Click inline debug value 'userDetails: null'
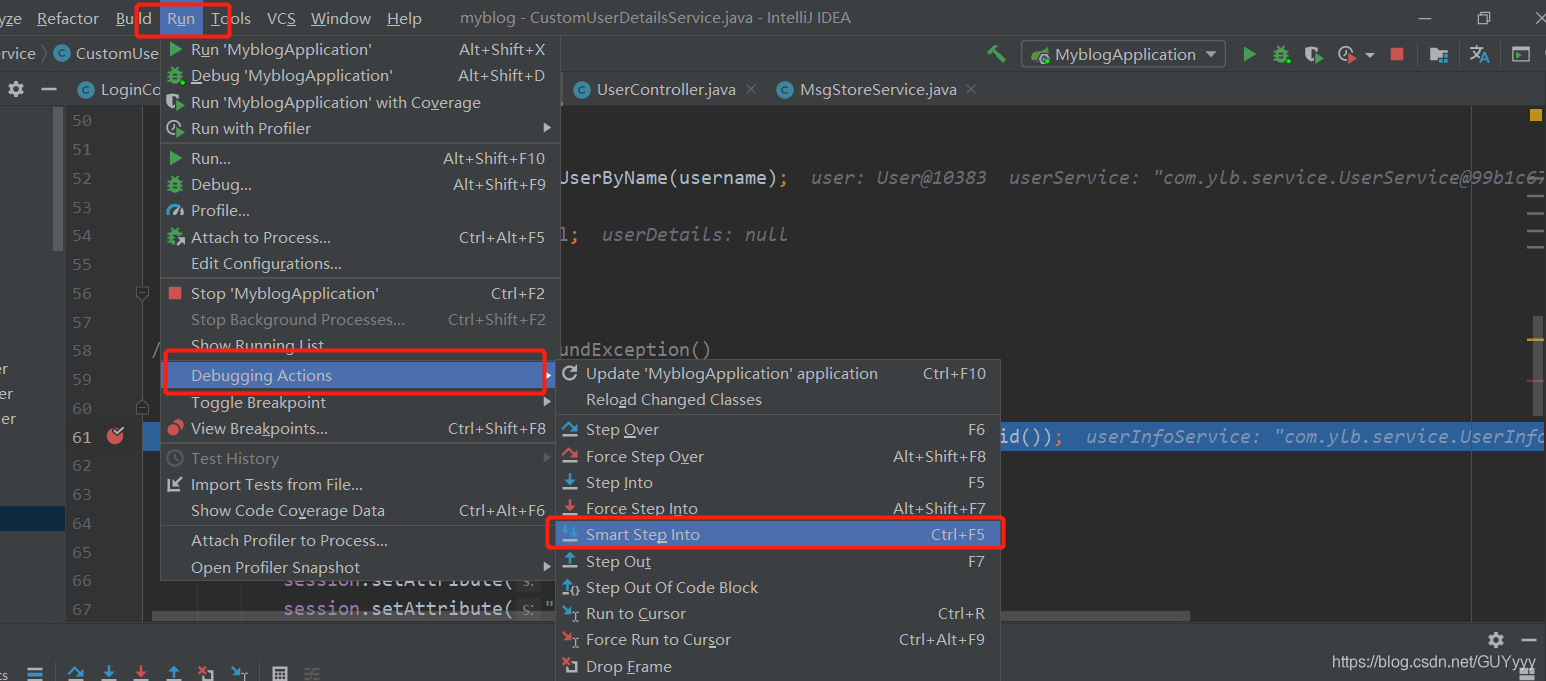 694,234
